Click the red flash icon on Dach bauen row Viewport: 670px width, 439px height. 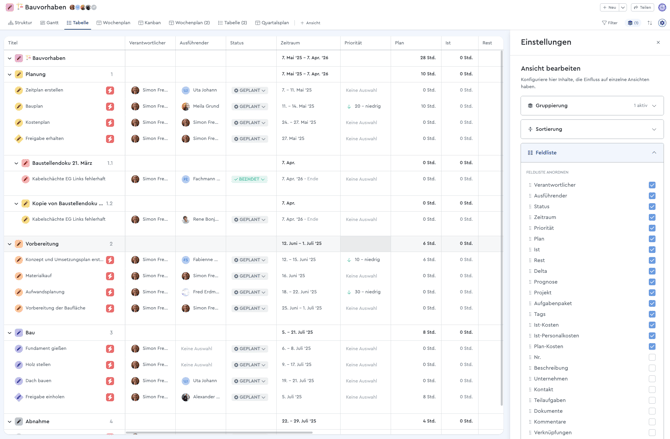(110, 381)
